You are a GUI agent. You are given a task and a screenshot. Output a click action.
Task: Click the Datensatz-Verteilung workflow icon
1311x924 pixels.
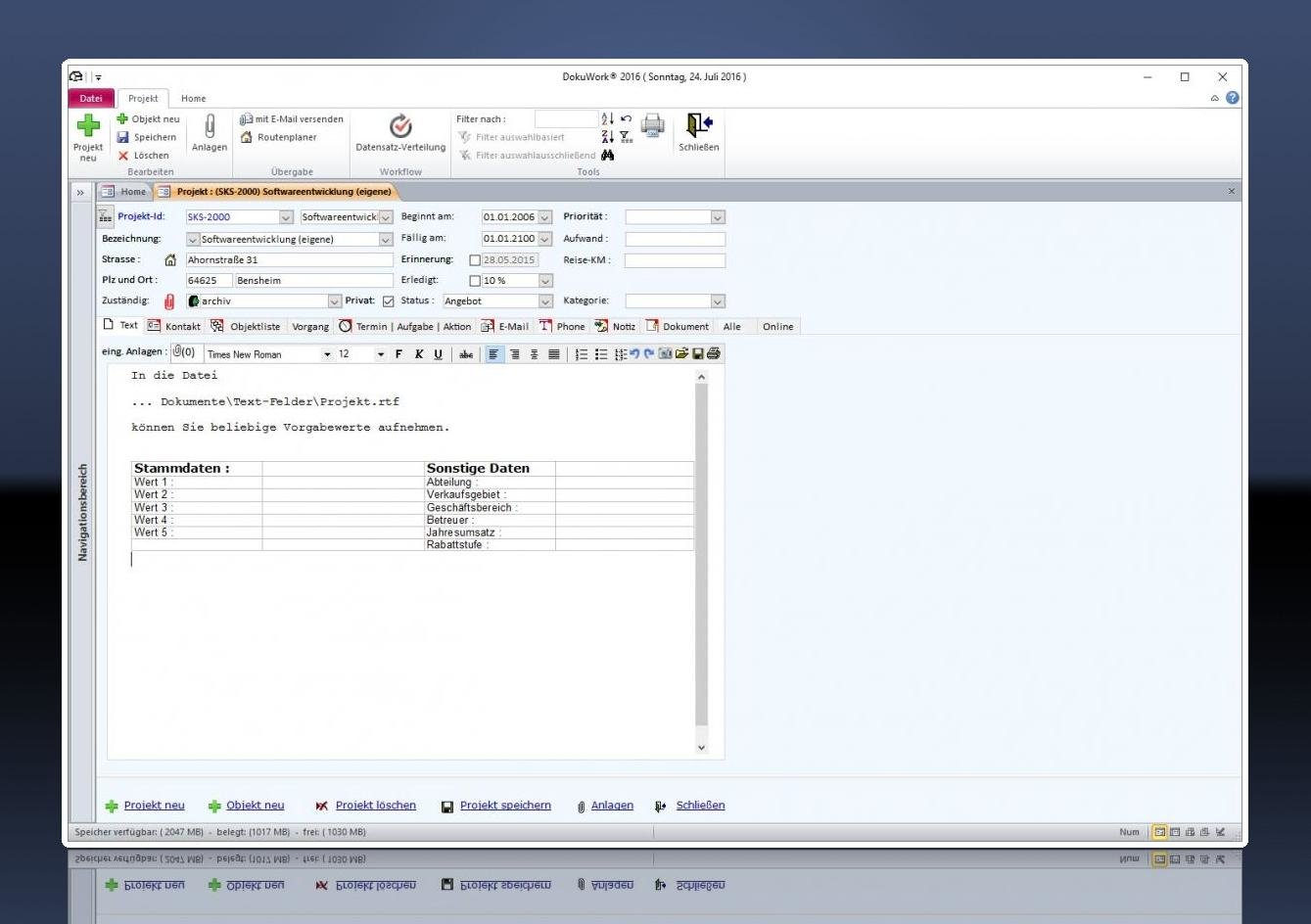point(400,127)
